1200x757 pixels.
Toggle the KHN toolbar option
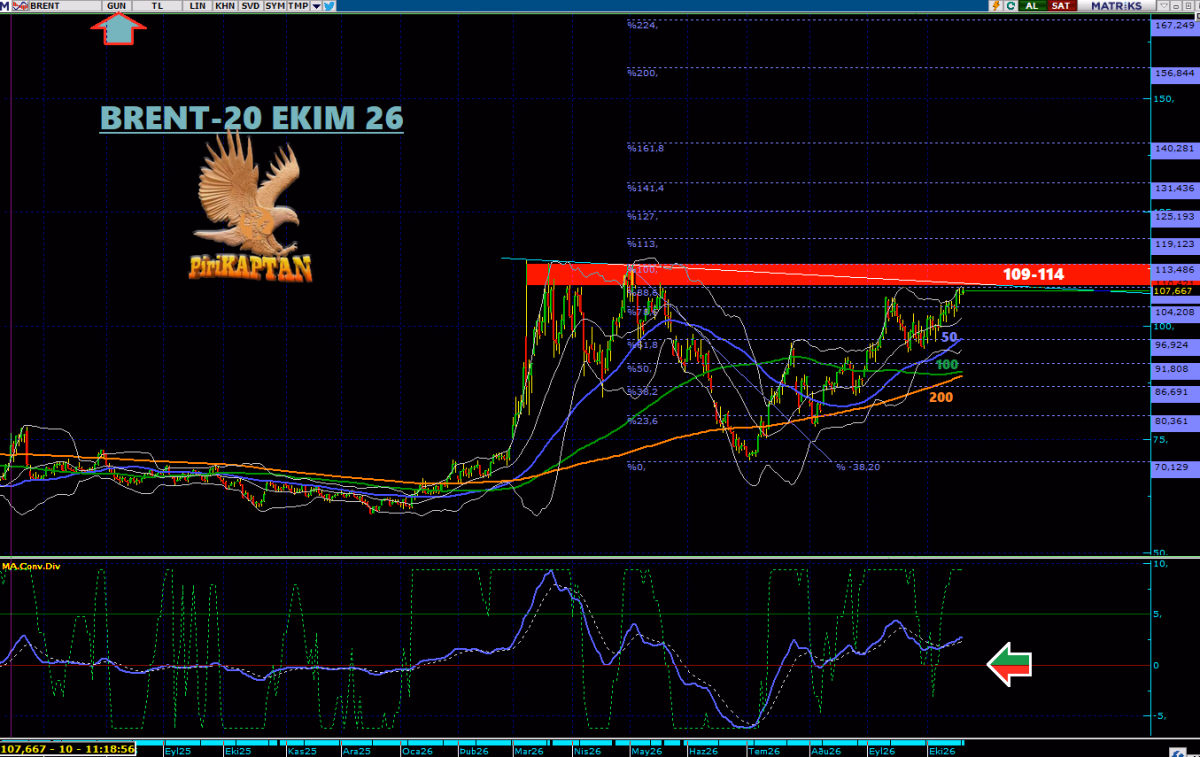(x=225, y=6)
